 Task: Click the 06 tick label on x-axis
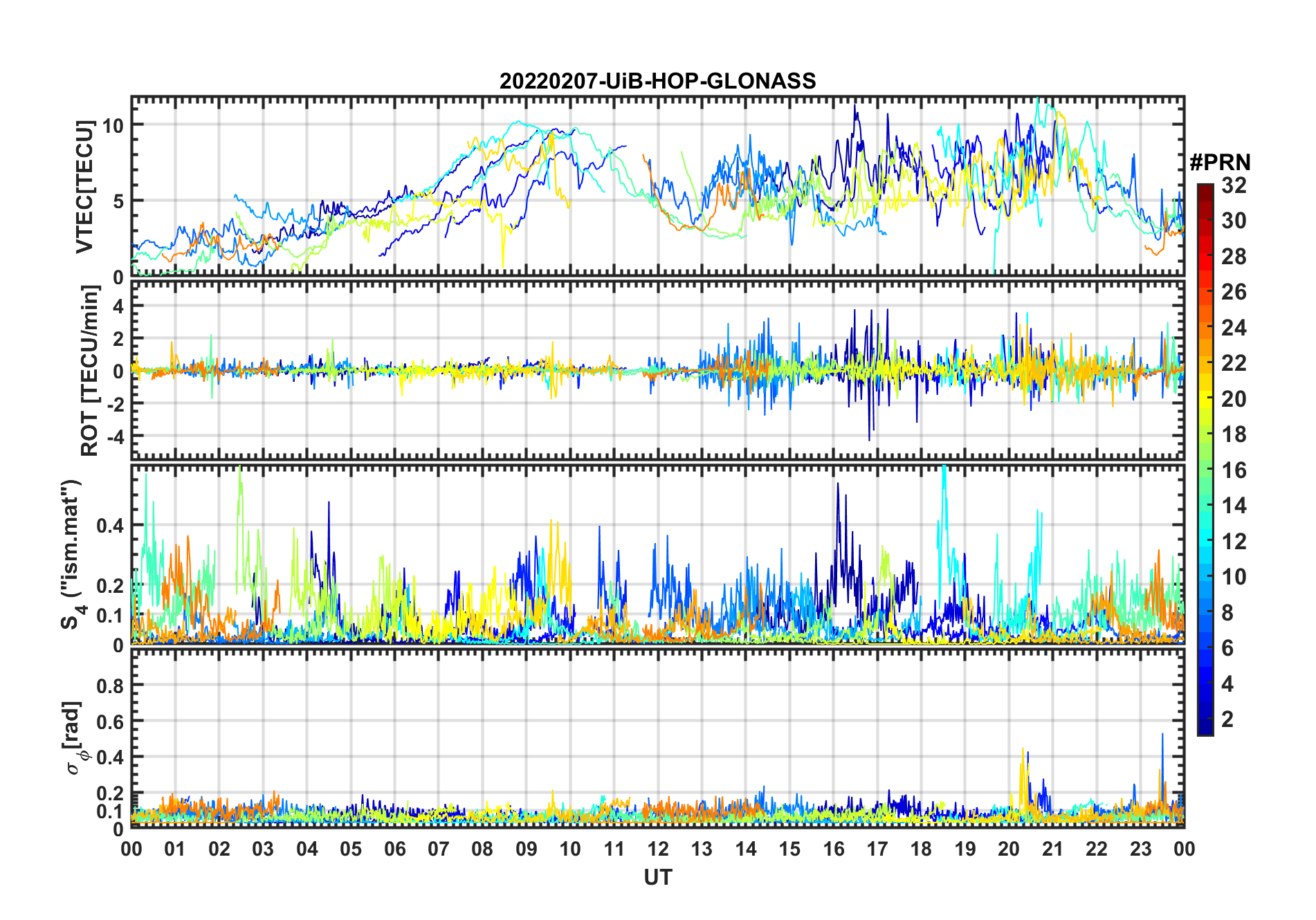pos(394,849)
